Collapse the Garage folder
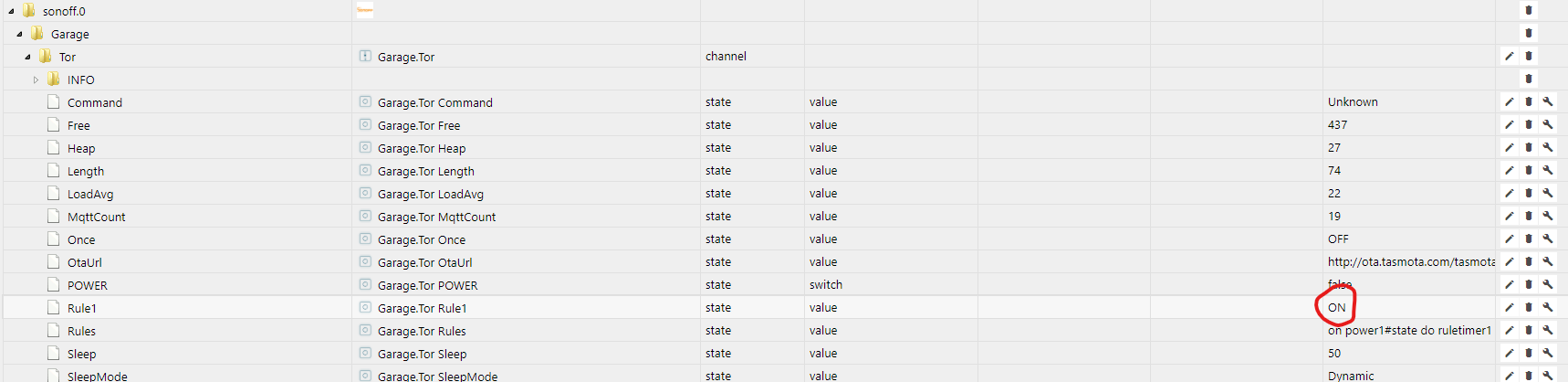The image size is (1568, 382). (x=19, y=34)
